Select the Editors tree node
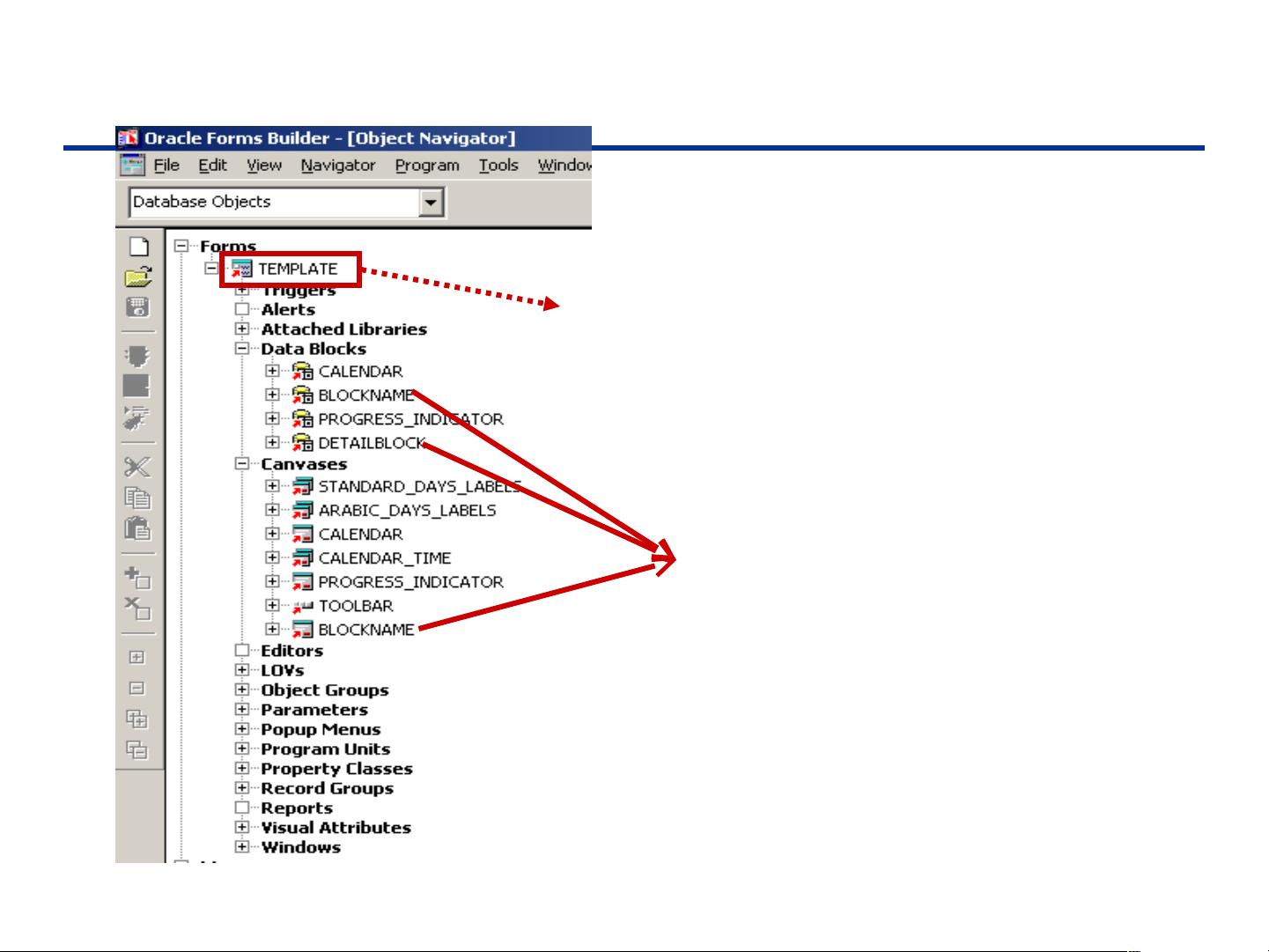1269x952 pixels. tap(292, 651)
